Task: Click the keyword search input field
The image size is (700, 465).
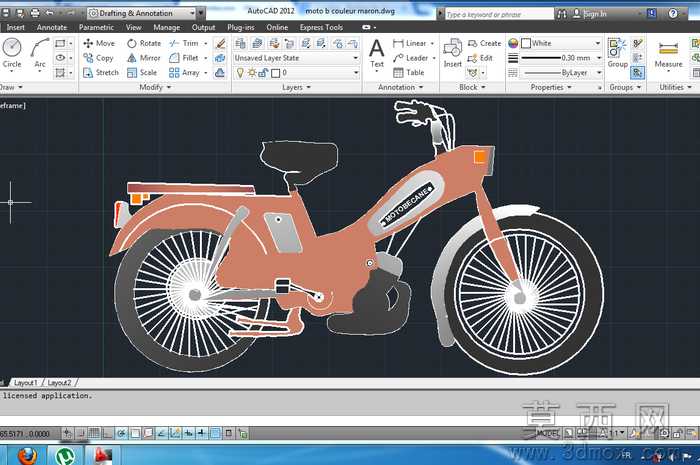Action: [499, 14]
